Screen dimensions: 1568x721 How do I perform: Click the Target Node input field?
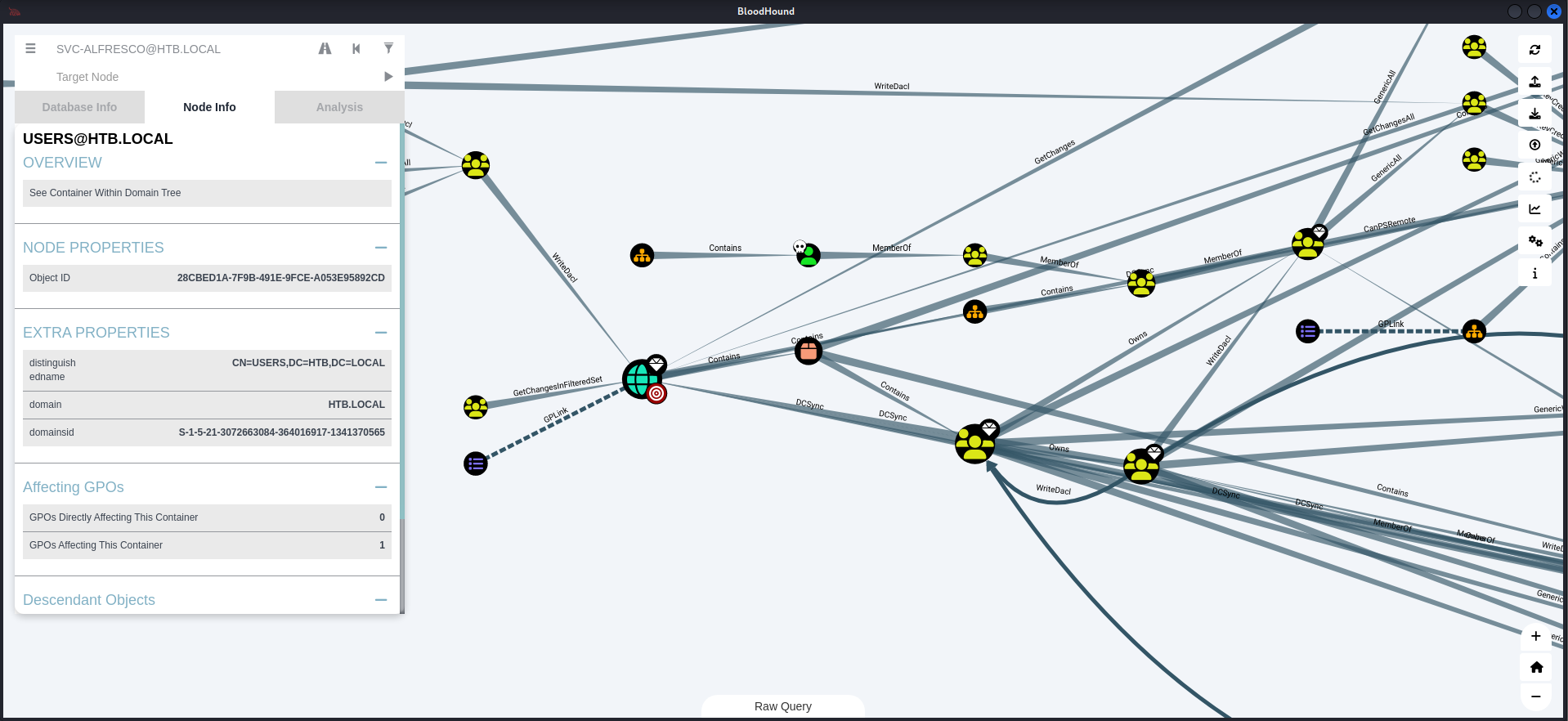(213, 77)
